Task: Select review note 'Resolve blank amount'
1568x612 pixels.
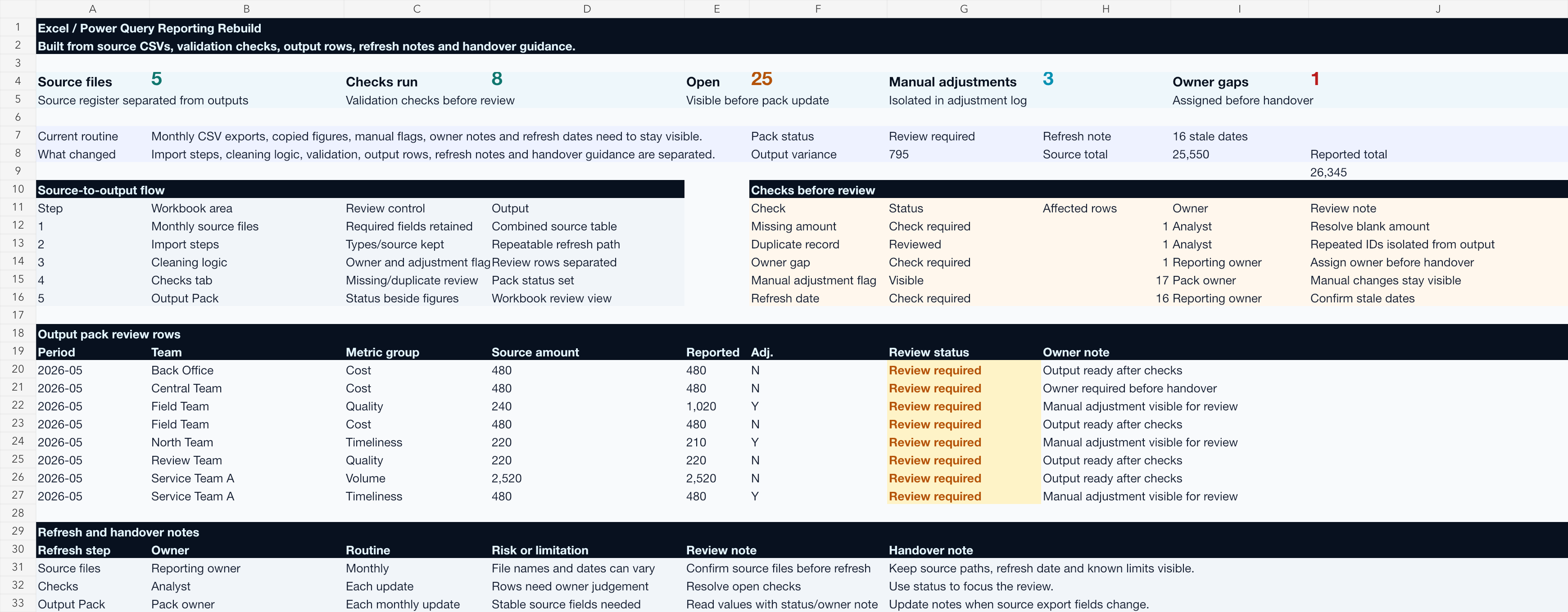Action: (x=1369, y=226)
